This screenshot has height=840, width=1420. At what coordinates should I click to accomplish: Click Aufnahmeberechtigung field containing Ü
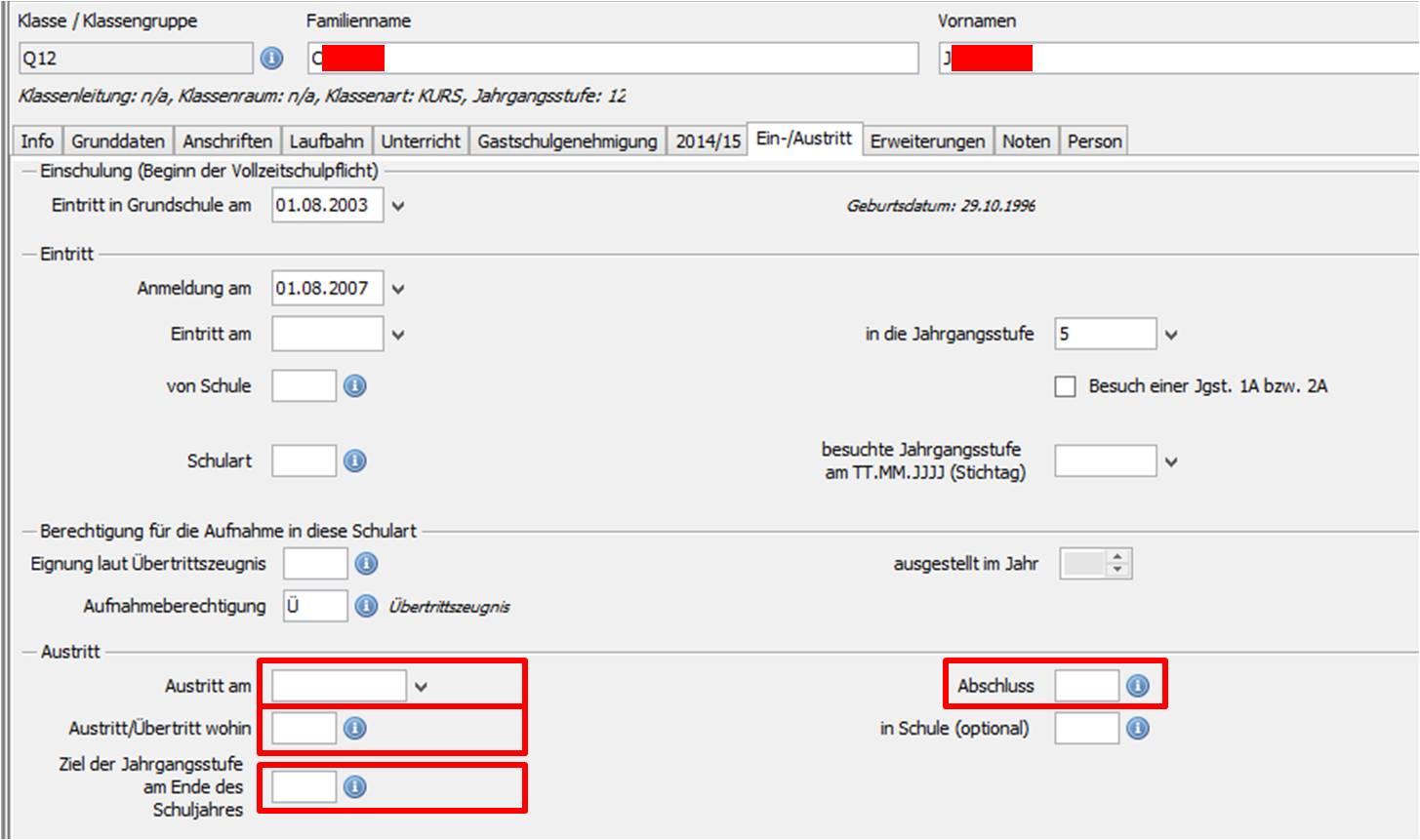coord(315,606)
